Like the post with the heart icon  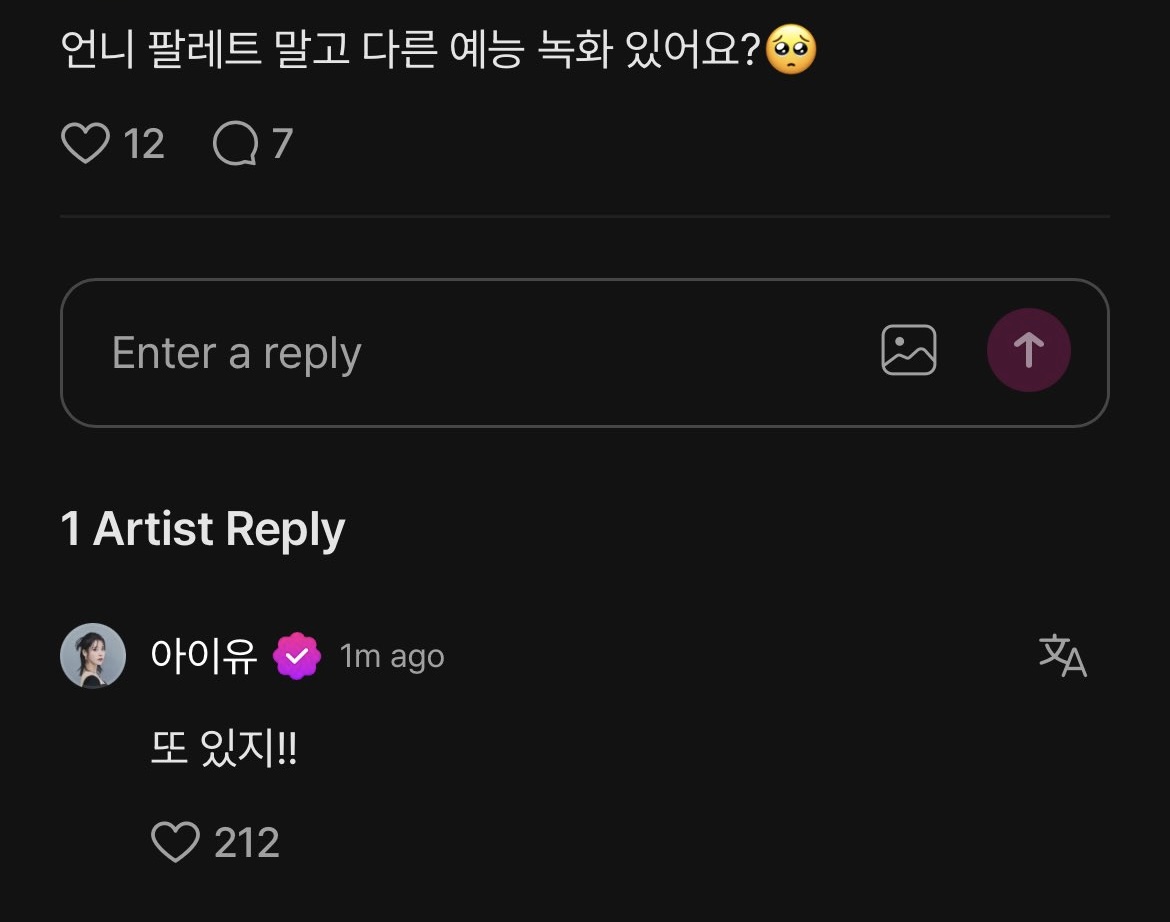click(x=85, y=144)
